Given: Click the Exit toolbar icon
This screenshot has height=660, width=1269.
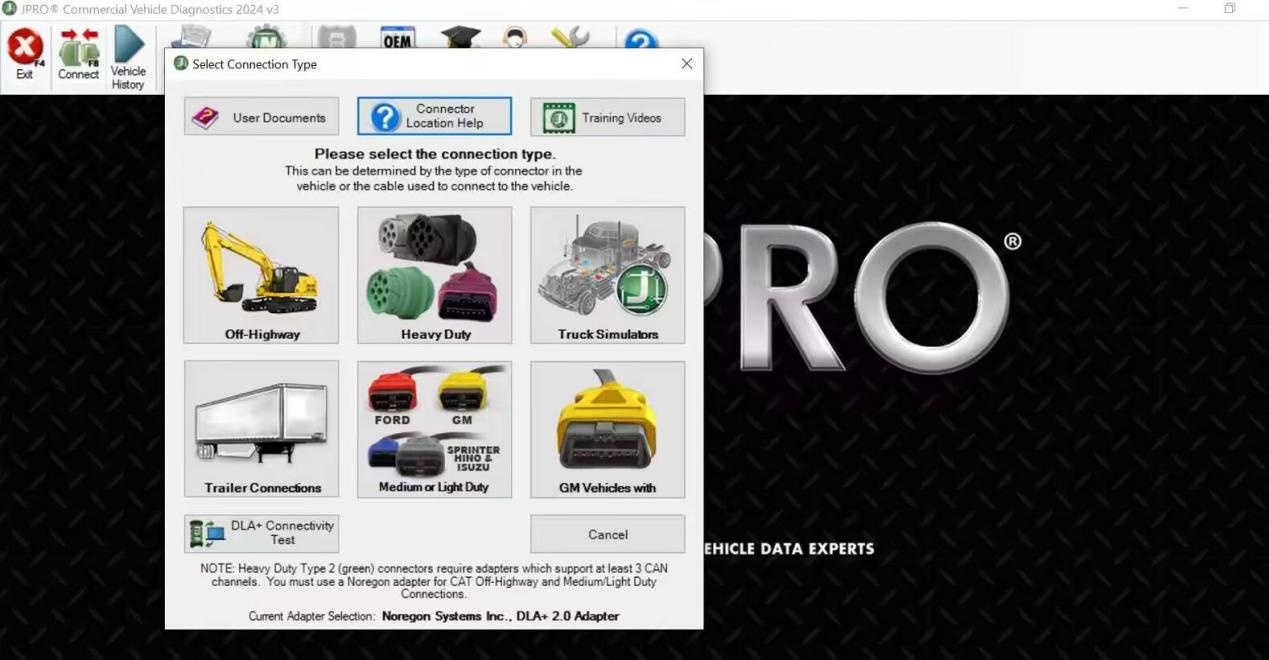Looking at the screenshot, I should pyautogui.click(x=25, y=54).
